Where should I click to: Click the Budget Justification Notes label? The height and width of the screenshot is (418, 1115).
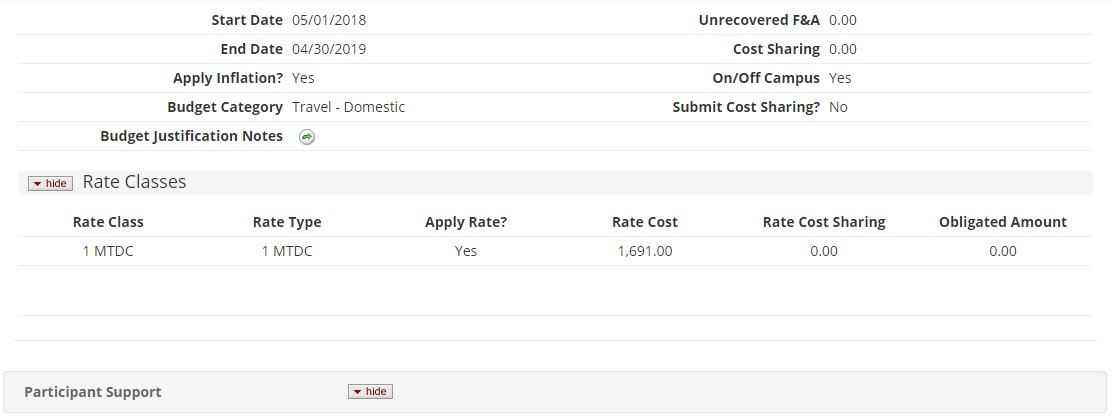coord(191,136)
